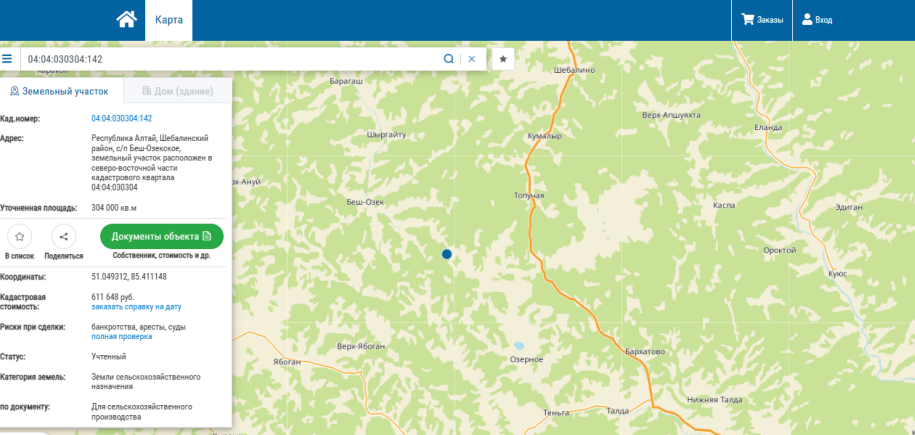Screen dimensions: 915x435
Task: Click the заказать справку на дату link
Action: [137, 307]
